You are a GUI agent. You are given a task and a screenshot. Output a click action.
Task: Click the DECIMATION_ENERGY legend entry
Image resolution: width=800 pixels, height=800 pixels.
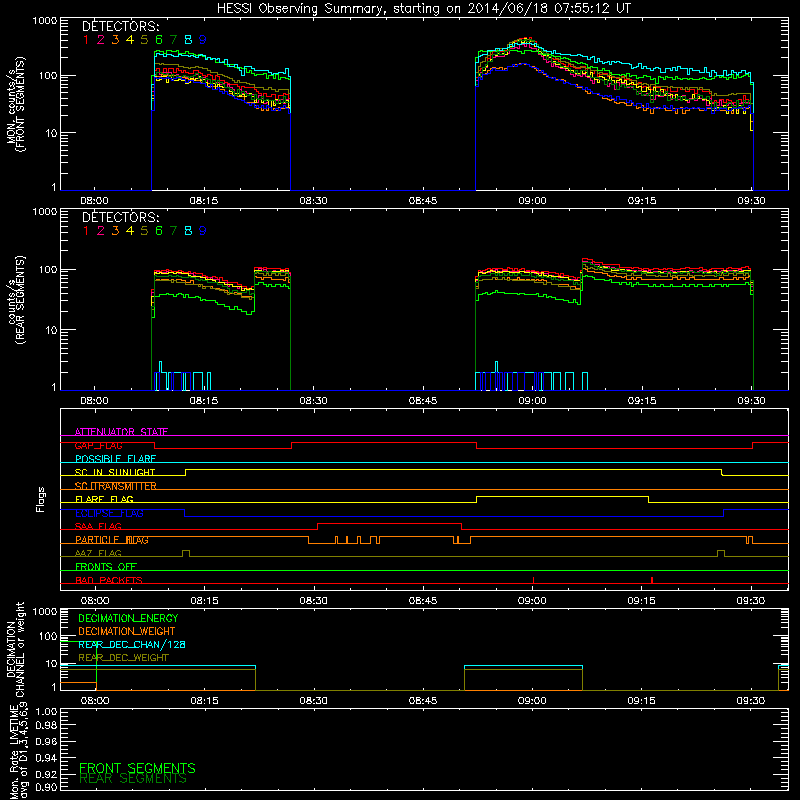point(128,618)
